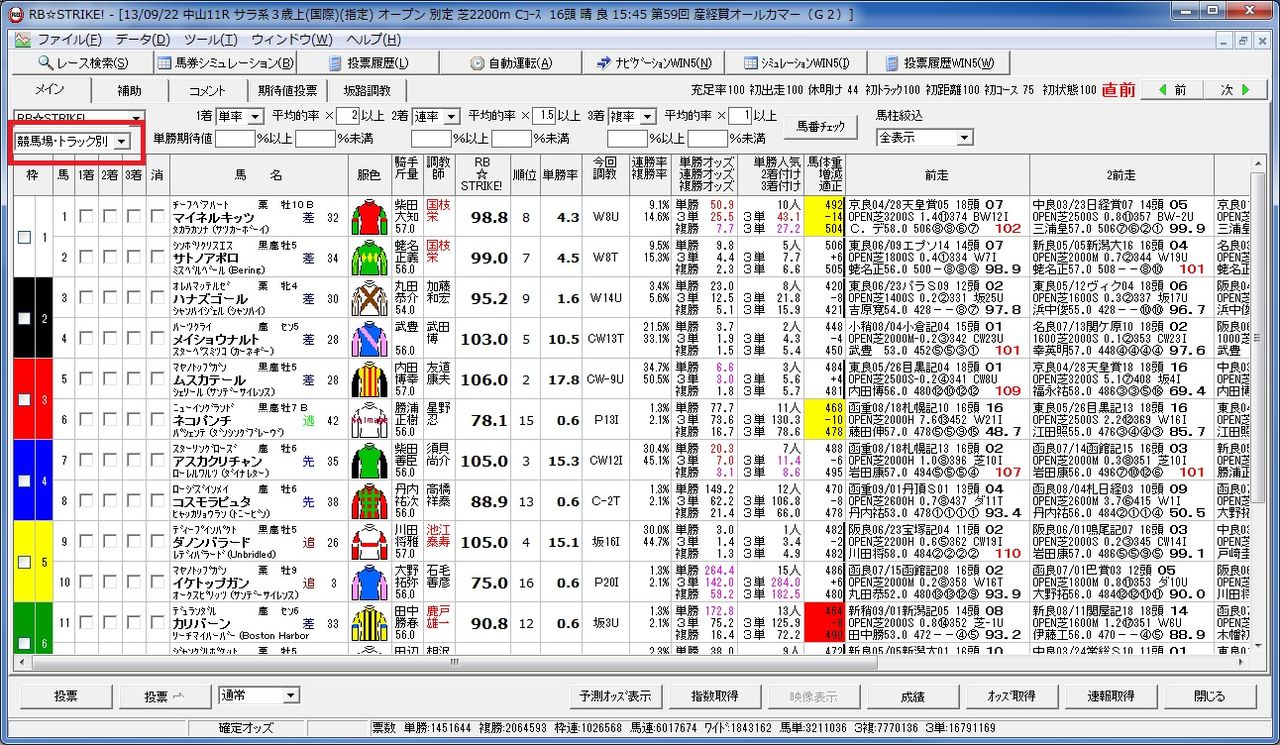The height and width of the screenshot is (745, 1280).
Task: Focus the 1着 平均的率 multiplier field
Action: (348, 115)
